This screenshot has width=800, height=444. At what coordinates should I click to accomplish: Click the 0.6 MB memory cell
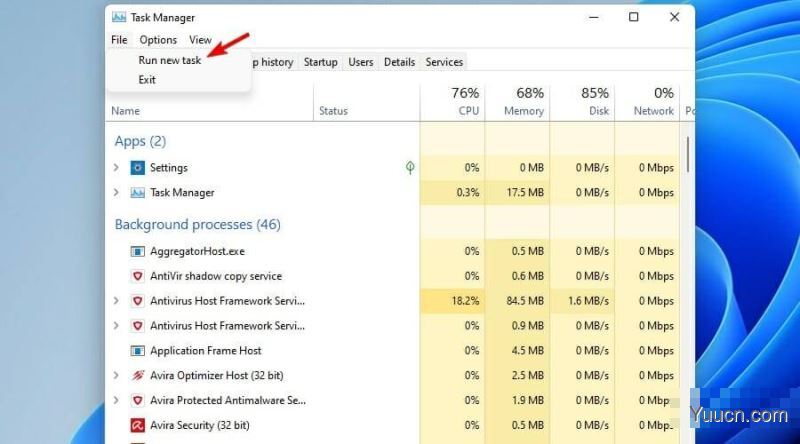click(517, 276)
